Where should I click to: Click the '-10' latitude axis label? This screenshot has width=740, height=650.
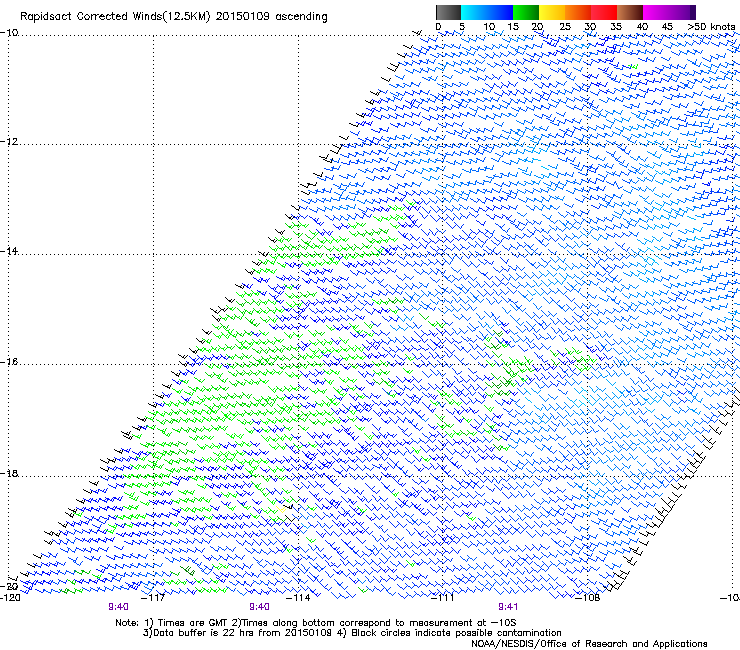coord(9,33)
